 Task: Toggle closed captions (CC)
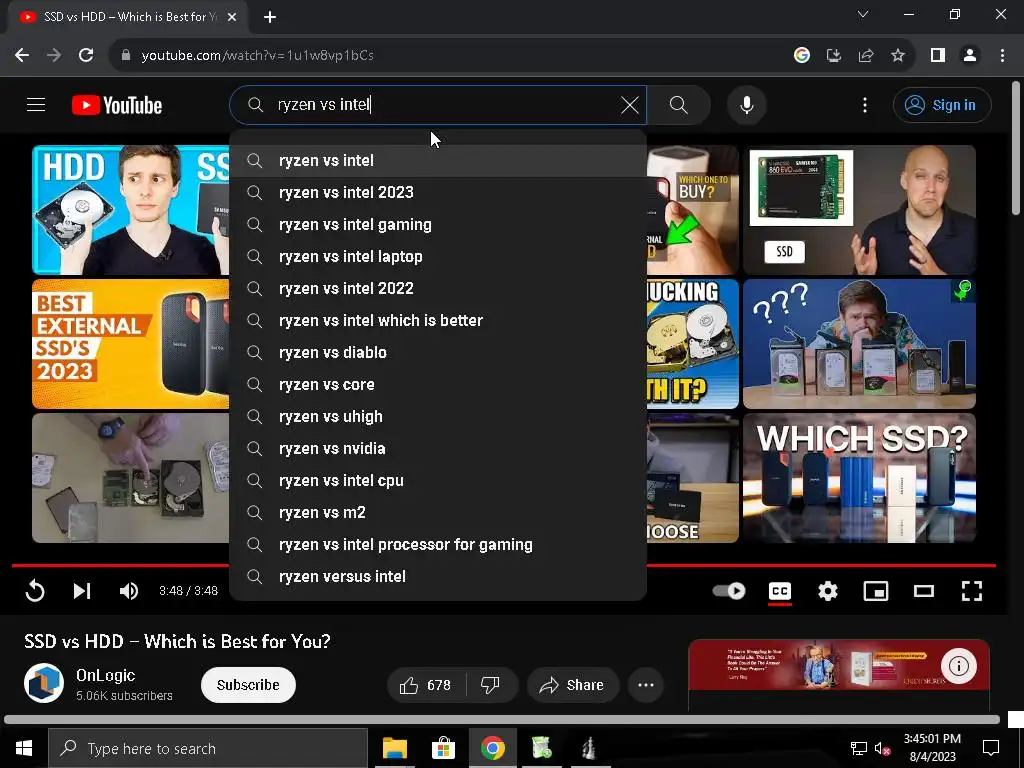tap(780, 591)
